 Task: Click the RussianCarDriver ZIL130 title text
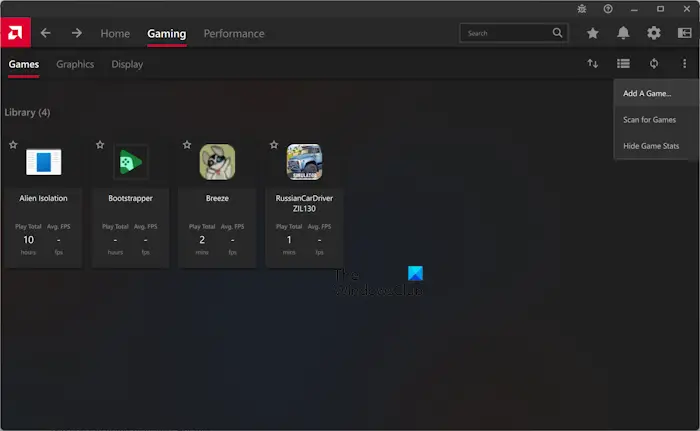pyautogui.click(x=304, y=203)
